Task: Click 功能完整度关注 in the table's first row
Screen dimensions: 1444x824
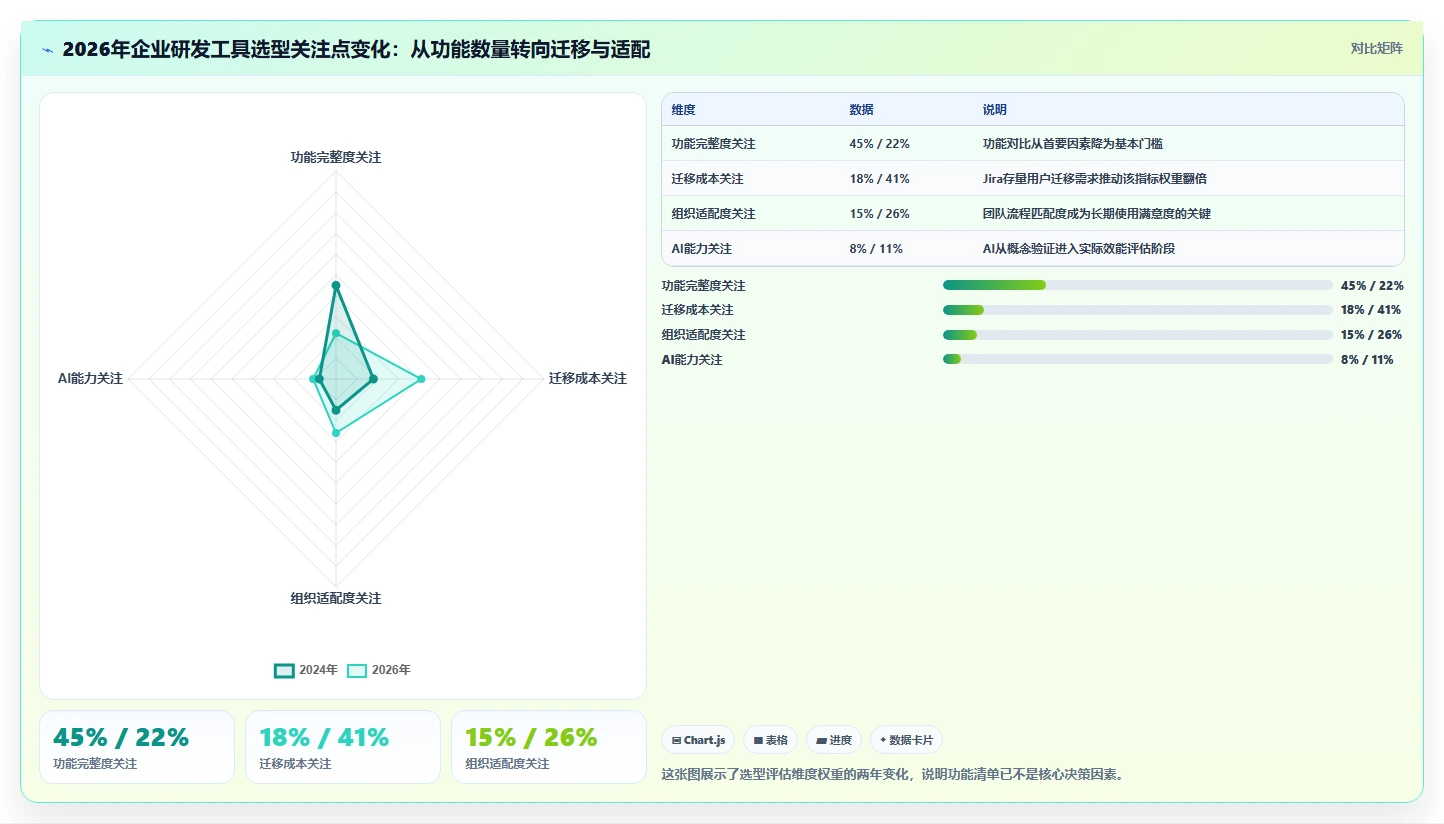Action: 713,144
